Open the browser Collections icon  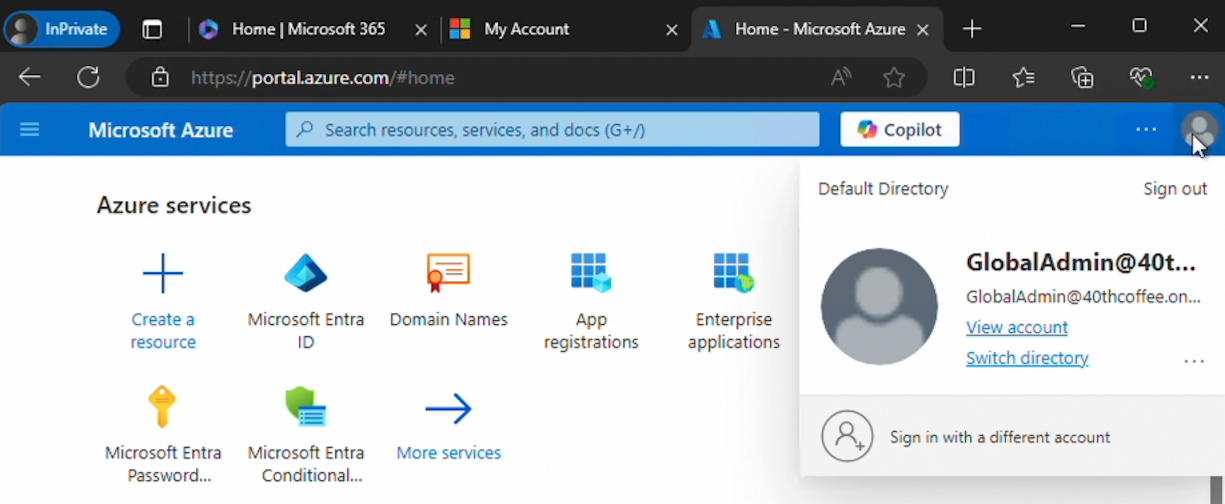pos(1082,77)
